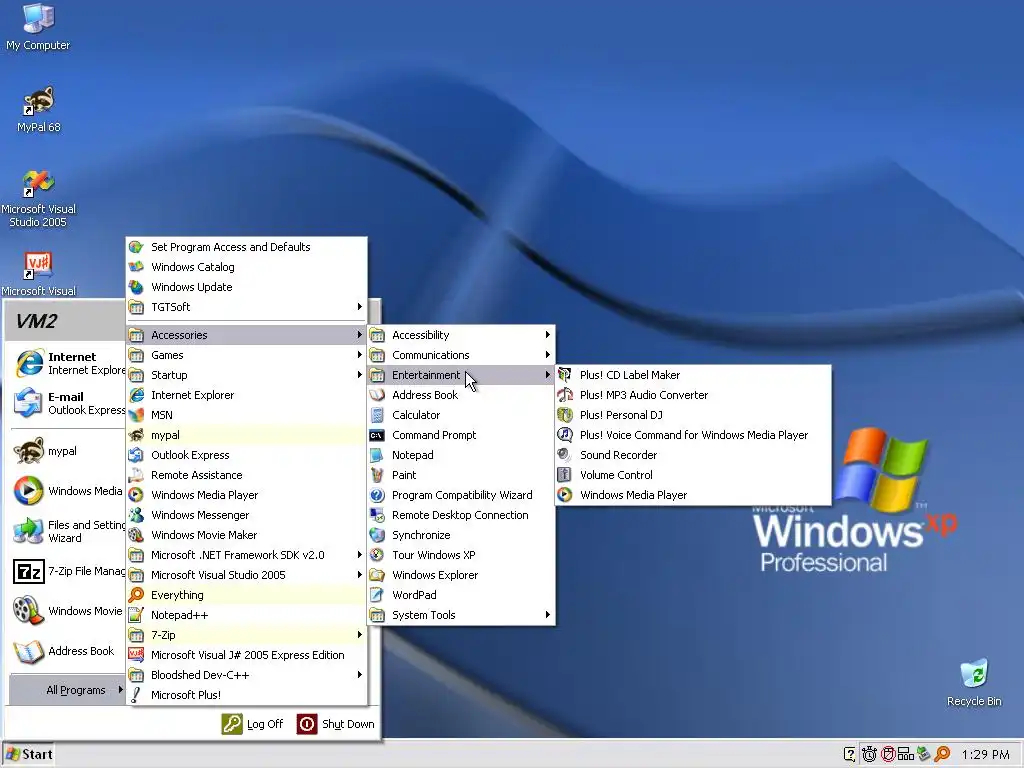The image size is (1024, 768).
Task: Open Address Book in Start menu left pane
Action: point(65,651)
